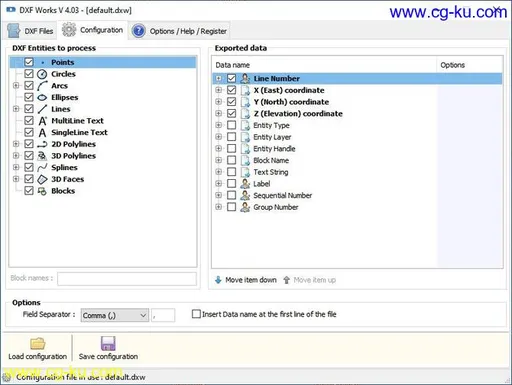Click the Splines curve icon
The width and height of the screenshot is (512, 385).
point(42,167)
